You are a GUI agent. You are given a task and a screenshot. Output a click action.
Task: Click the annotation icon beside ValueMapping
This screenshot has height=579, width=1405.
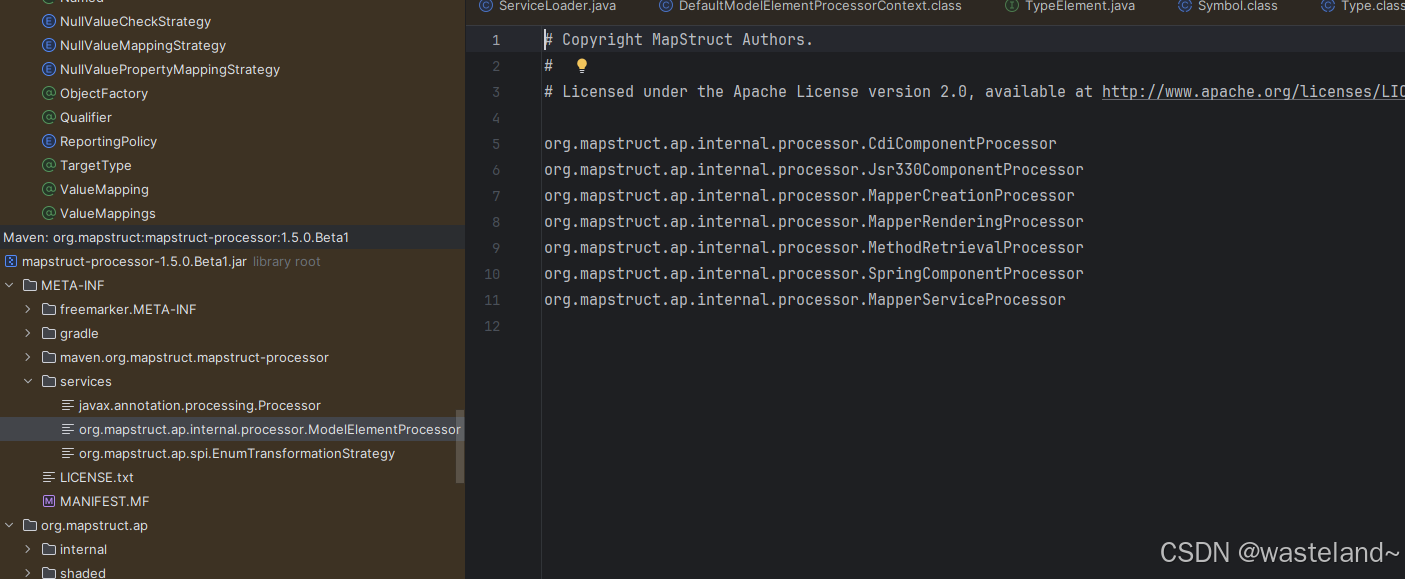coord(48,189)
